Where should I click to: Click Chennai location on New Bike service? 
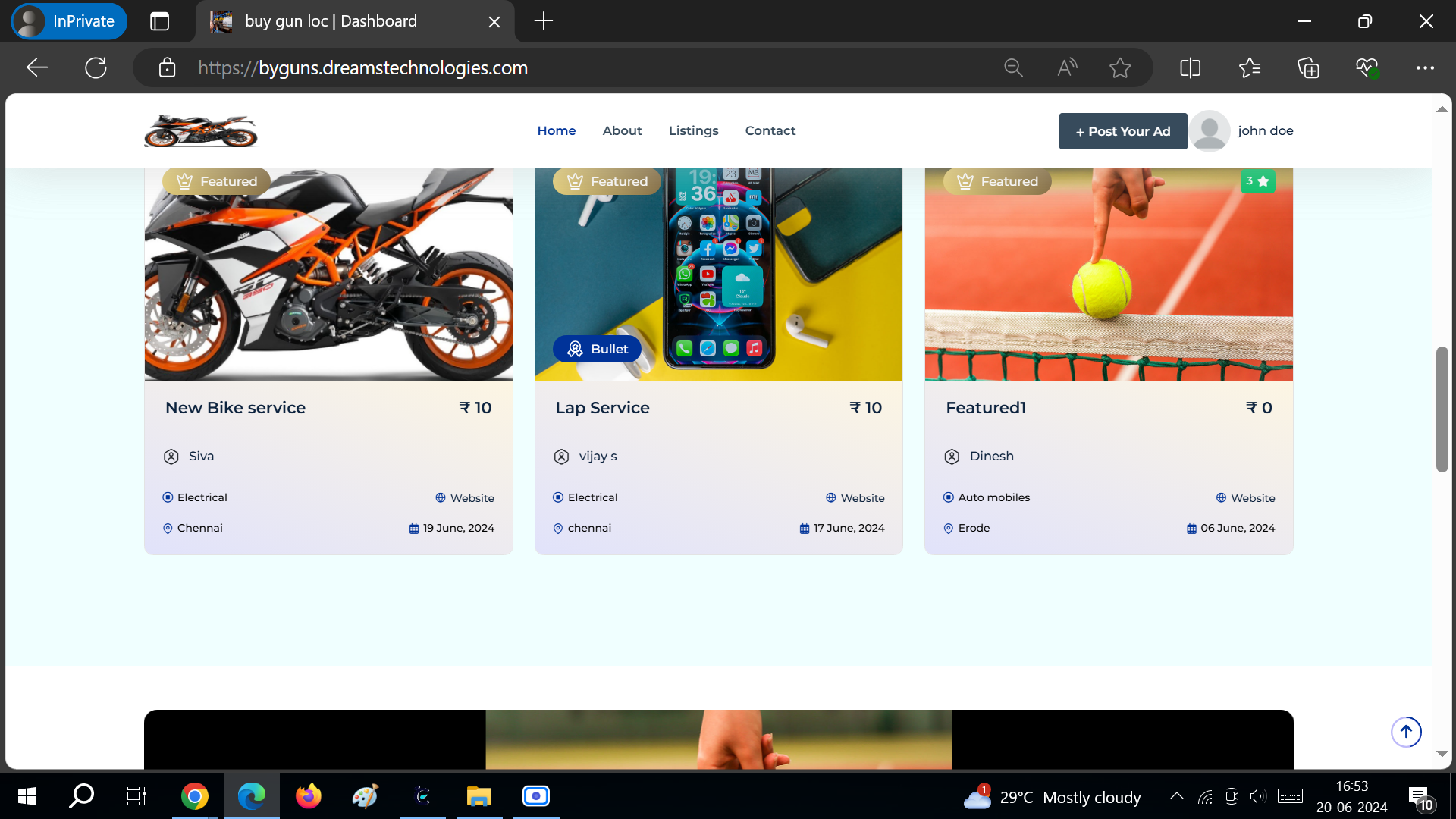(199, 528)
